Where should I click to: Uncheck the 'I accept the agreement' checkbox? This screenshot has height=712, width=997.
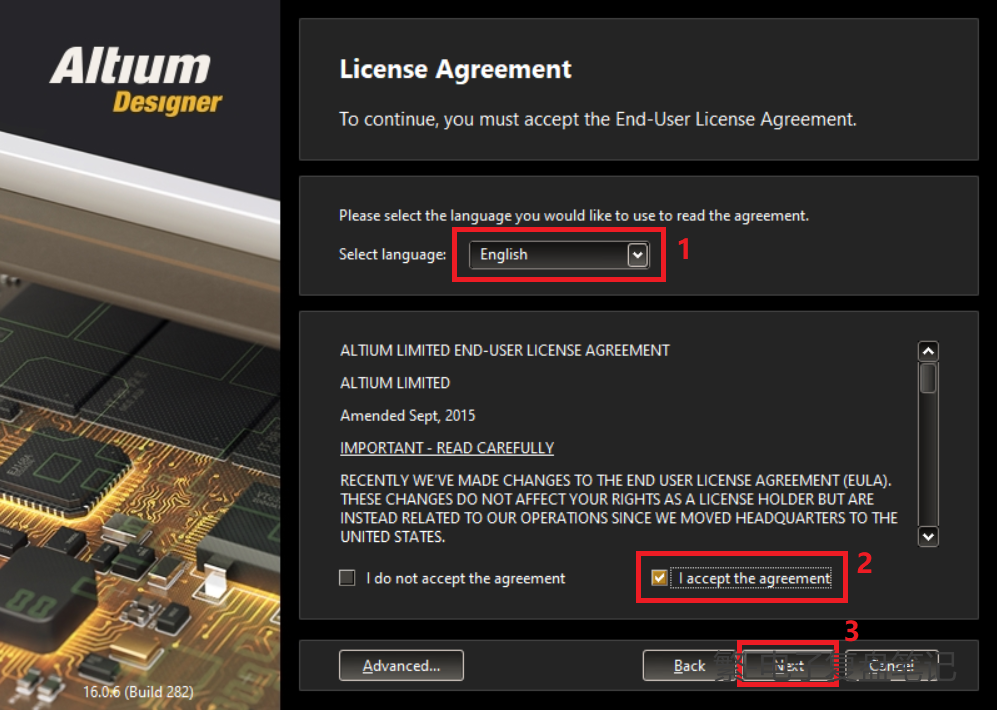(x=659, y=578)
